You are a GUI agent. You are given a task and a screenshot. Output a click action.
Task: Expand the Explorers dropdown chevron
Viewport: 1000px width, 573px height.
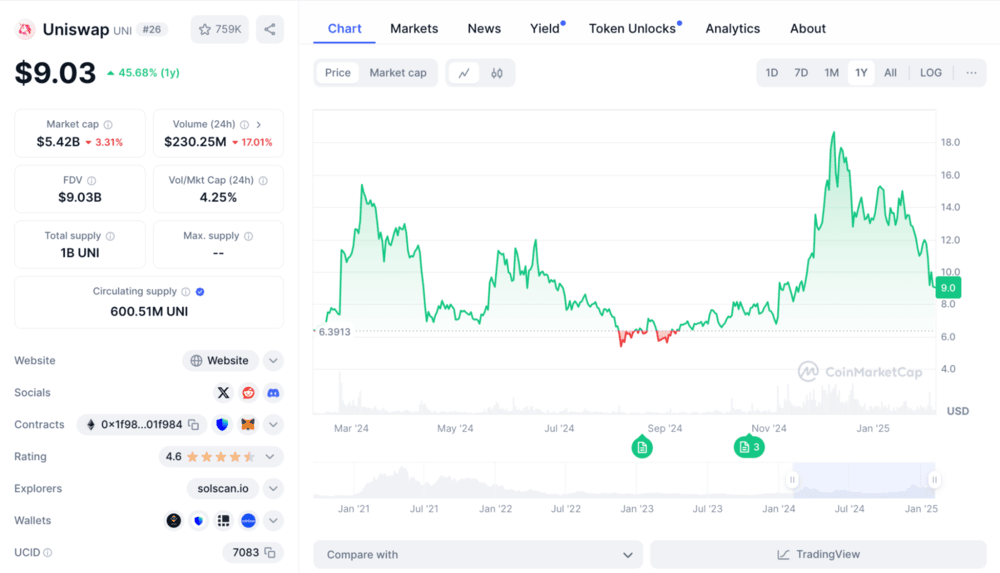tap(273, 489)
